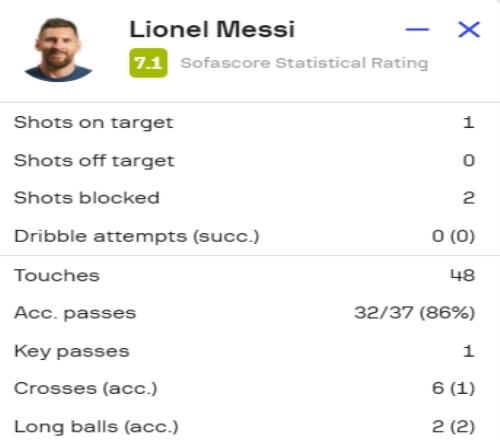The image size is (500, 440).
Task: Click the Lionel Messi player name
Action: 212,29
